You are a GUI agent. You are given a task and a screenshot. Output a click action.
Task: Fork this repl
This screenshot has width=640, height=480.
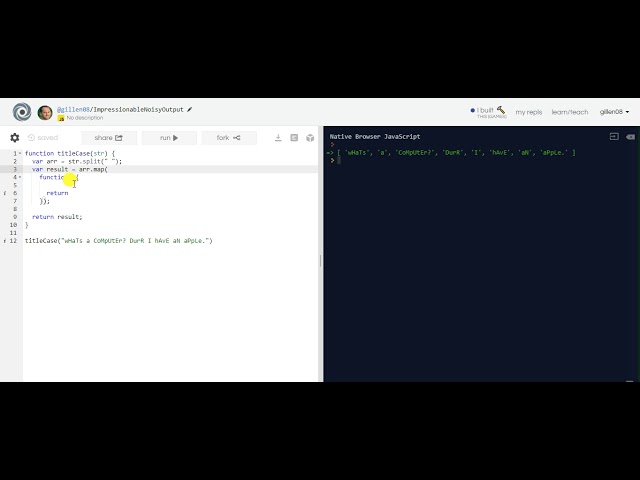coord(229,138)
